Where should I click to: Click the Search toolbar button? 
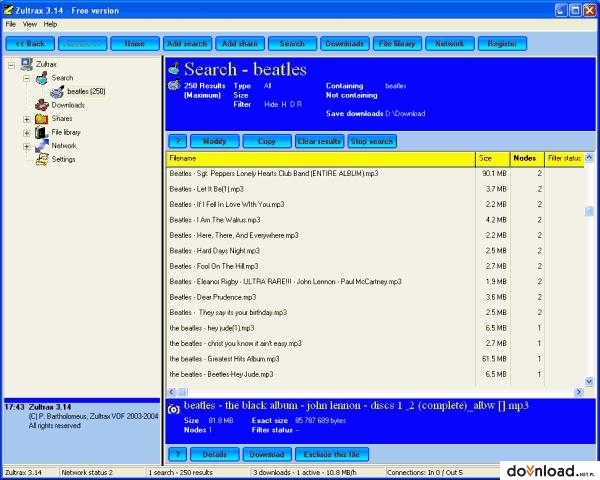(x=292, y=44)
